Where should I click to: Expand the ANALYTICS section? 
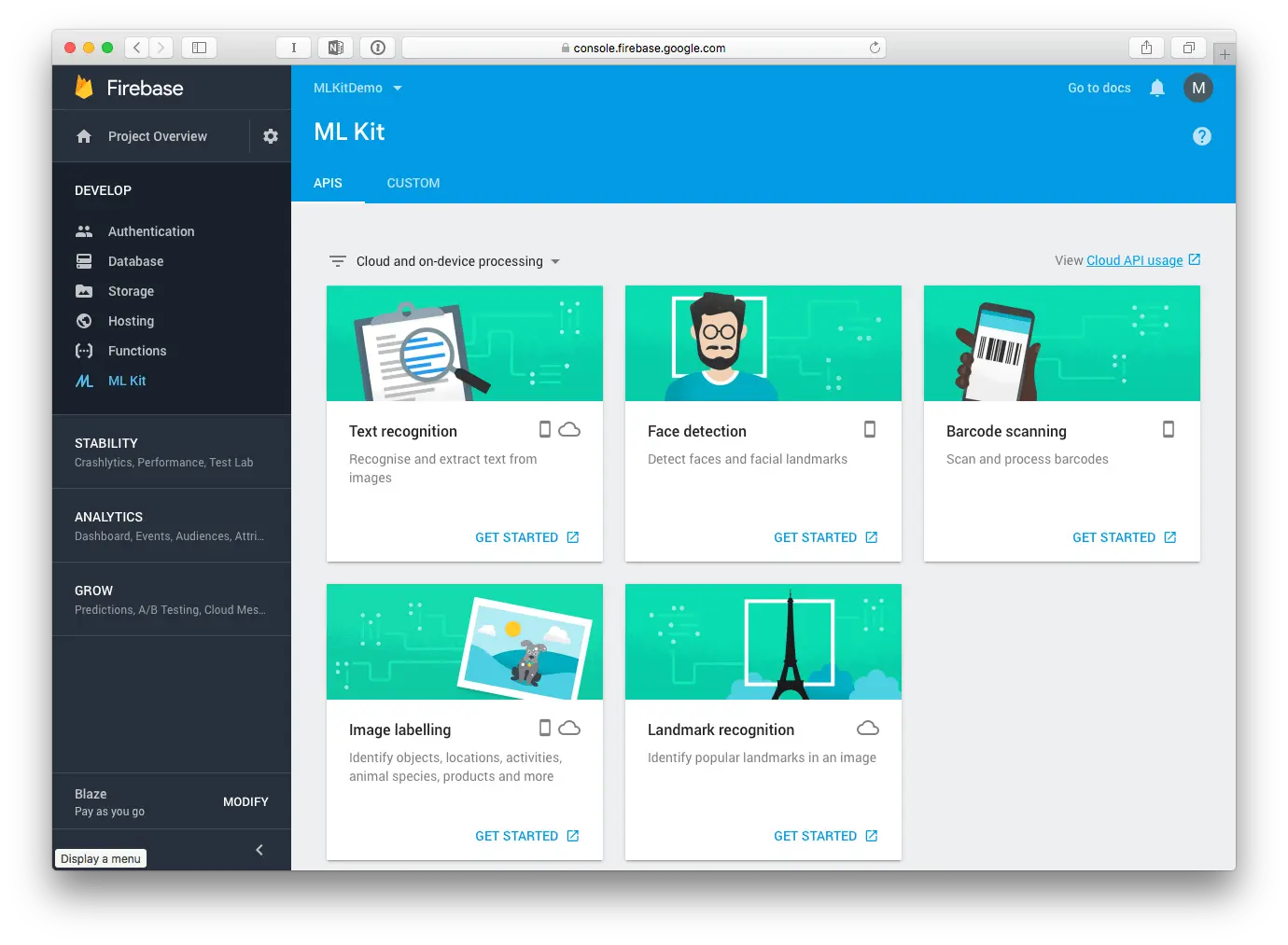click(172, 525)
